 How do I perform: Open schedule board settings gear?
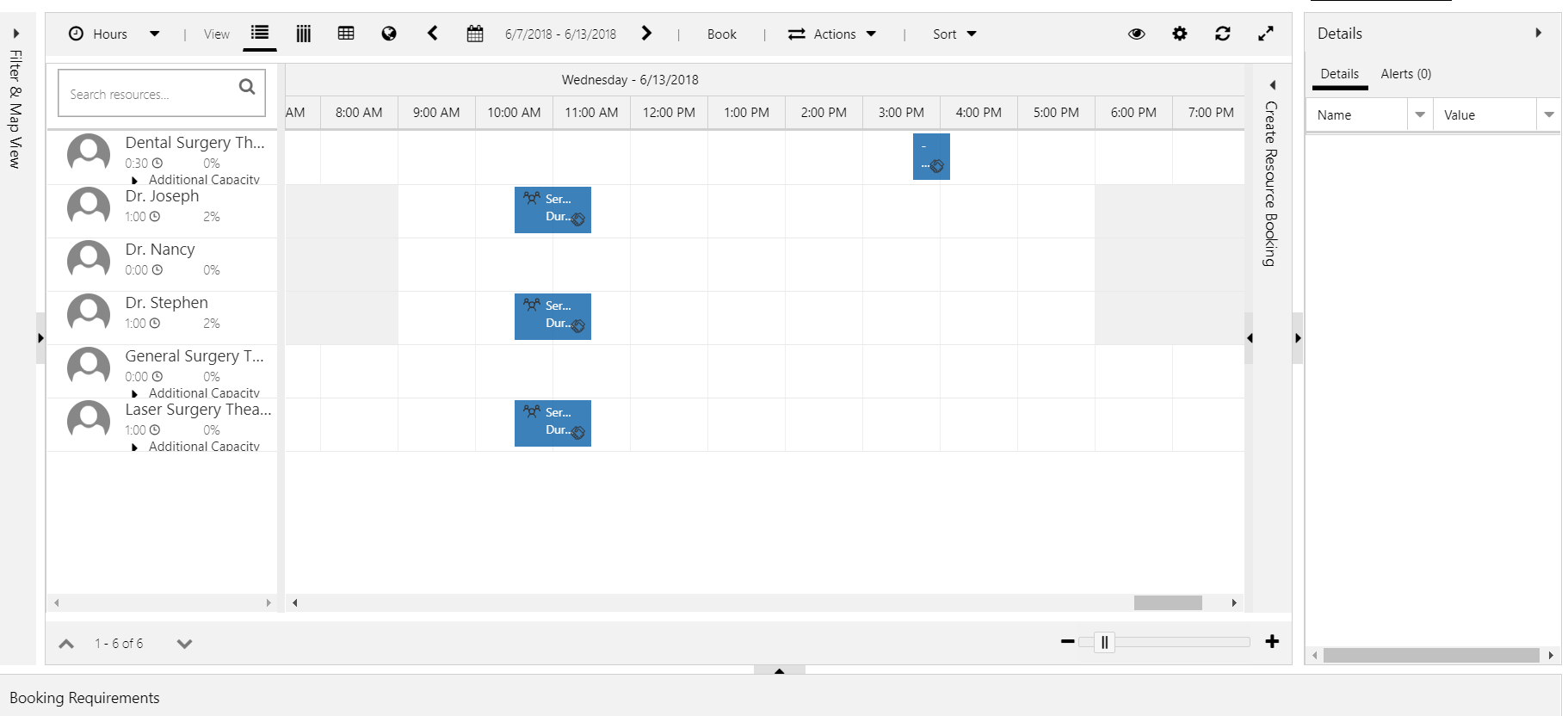click(1180, 34)
